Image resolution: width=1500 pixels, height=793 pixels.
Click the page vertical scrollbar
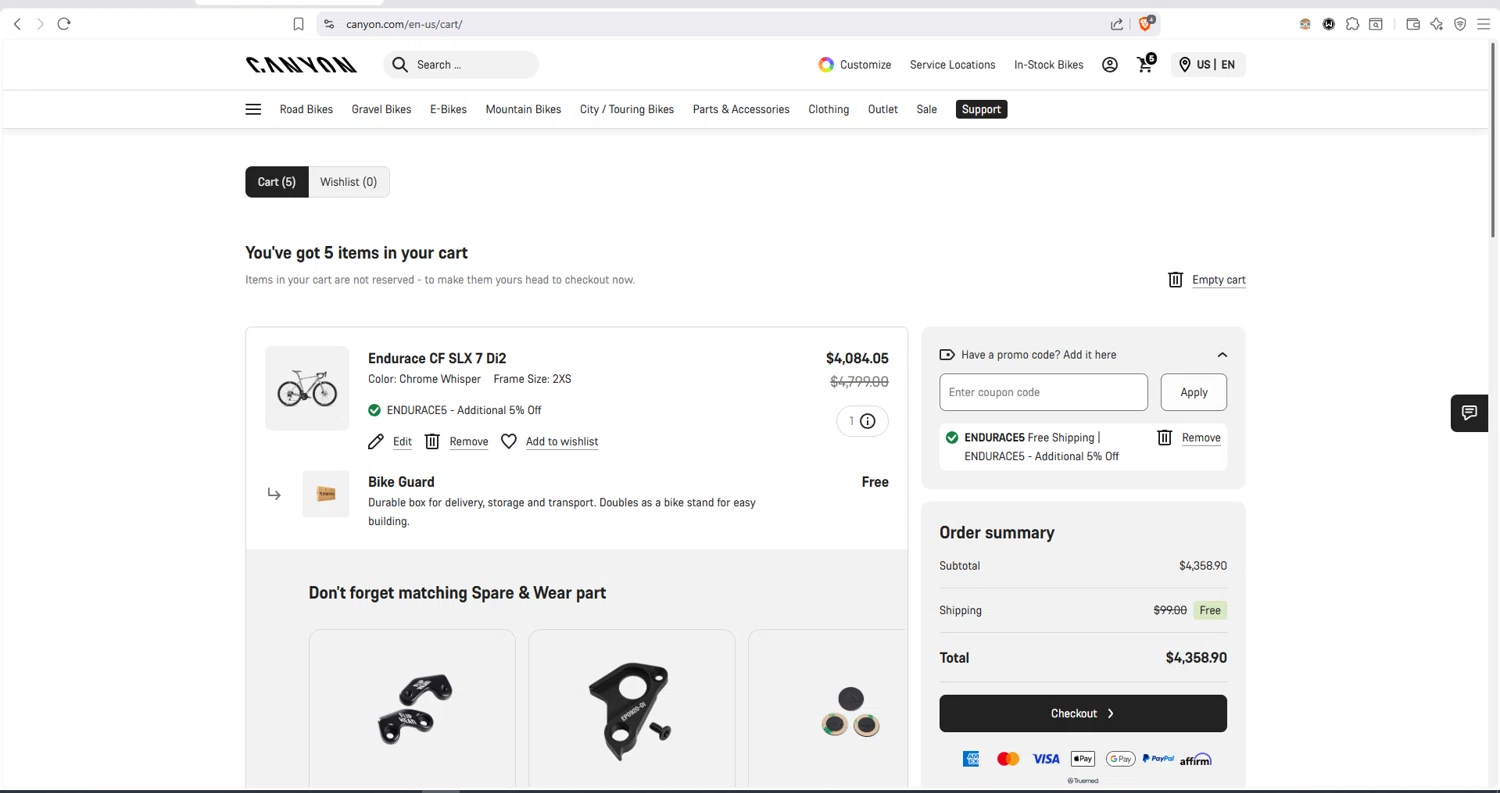(x=1493, y=140)
